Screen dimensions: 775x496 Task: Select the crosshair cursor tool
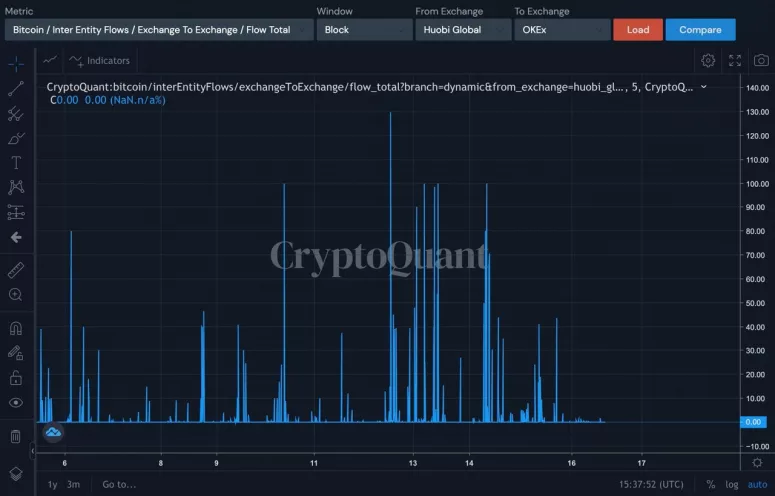pyautogui.click(x=16, y=64)
